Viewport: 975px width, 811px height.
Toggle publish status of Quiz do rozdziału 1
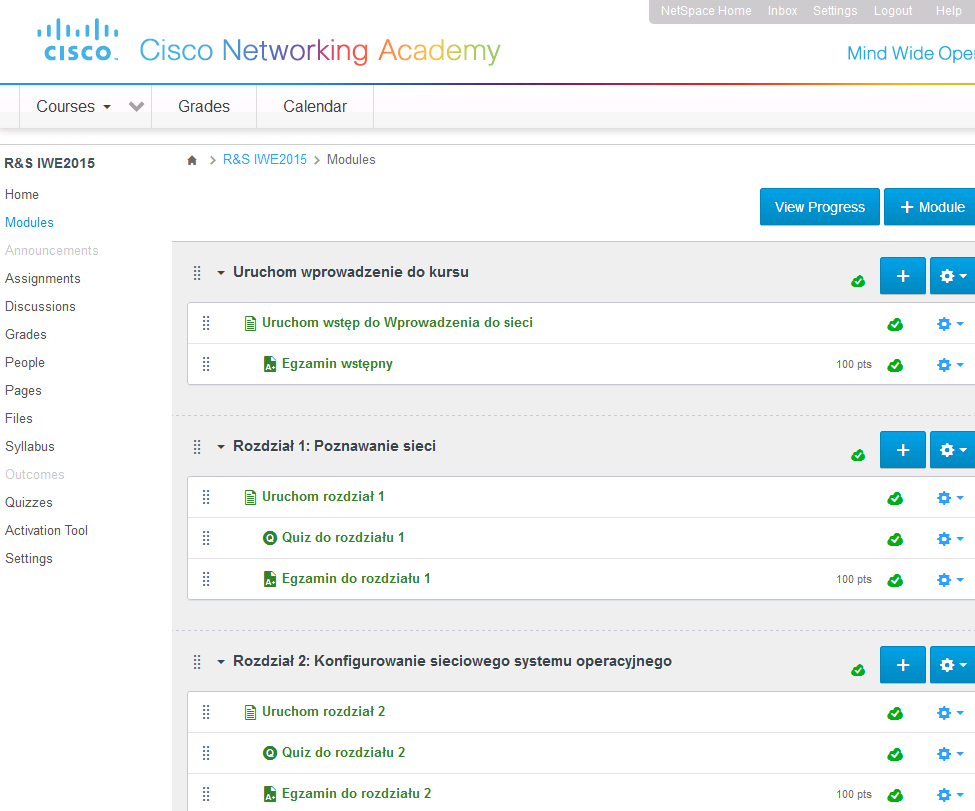pyautogui.click(x=895, y=540)
